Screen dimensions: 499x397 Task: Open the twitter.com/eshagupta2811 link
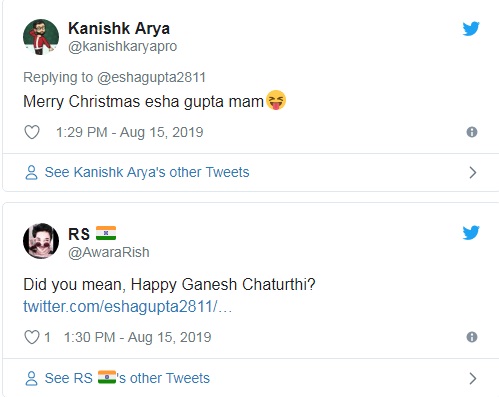tap(127, 306)
